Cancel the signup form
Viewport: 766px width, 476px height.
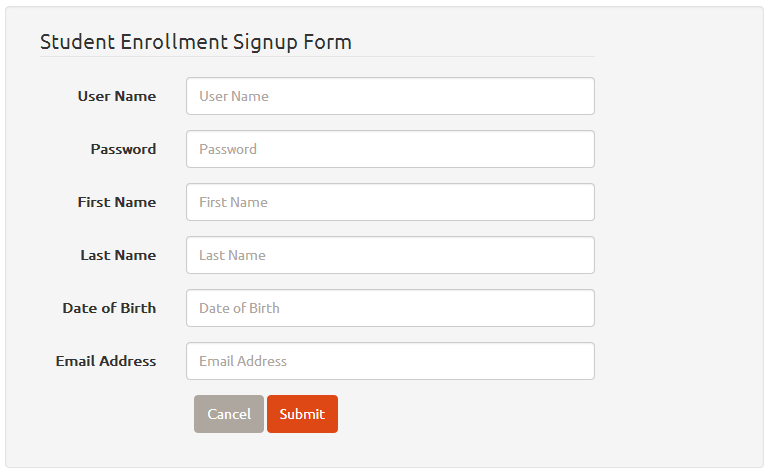tap(229, 414)
